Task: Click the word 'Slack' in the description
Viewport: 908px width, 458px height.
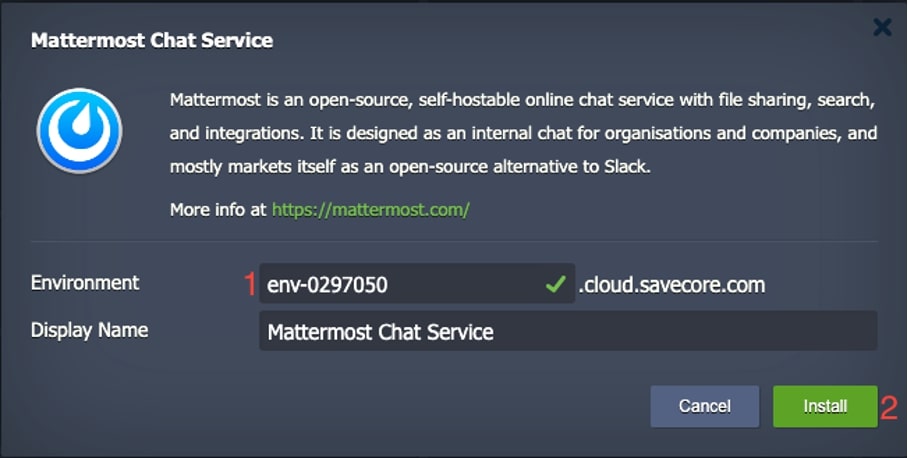Action: pyautogui.click(x=625, y=167)
